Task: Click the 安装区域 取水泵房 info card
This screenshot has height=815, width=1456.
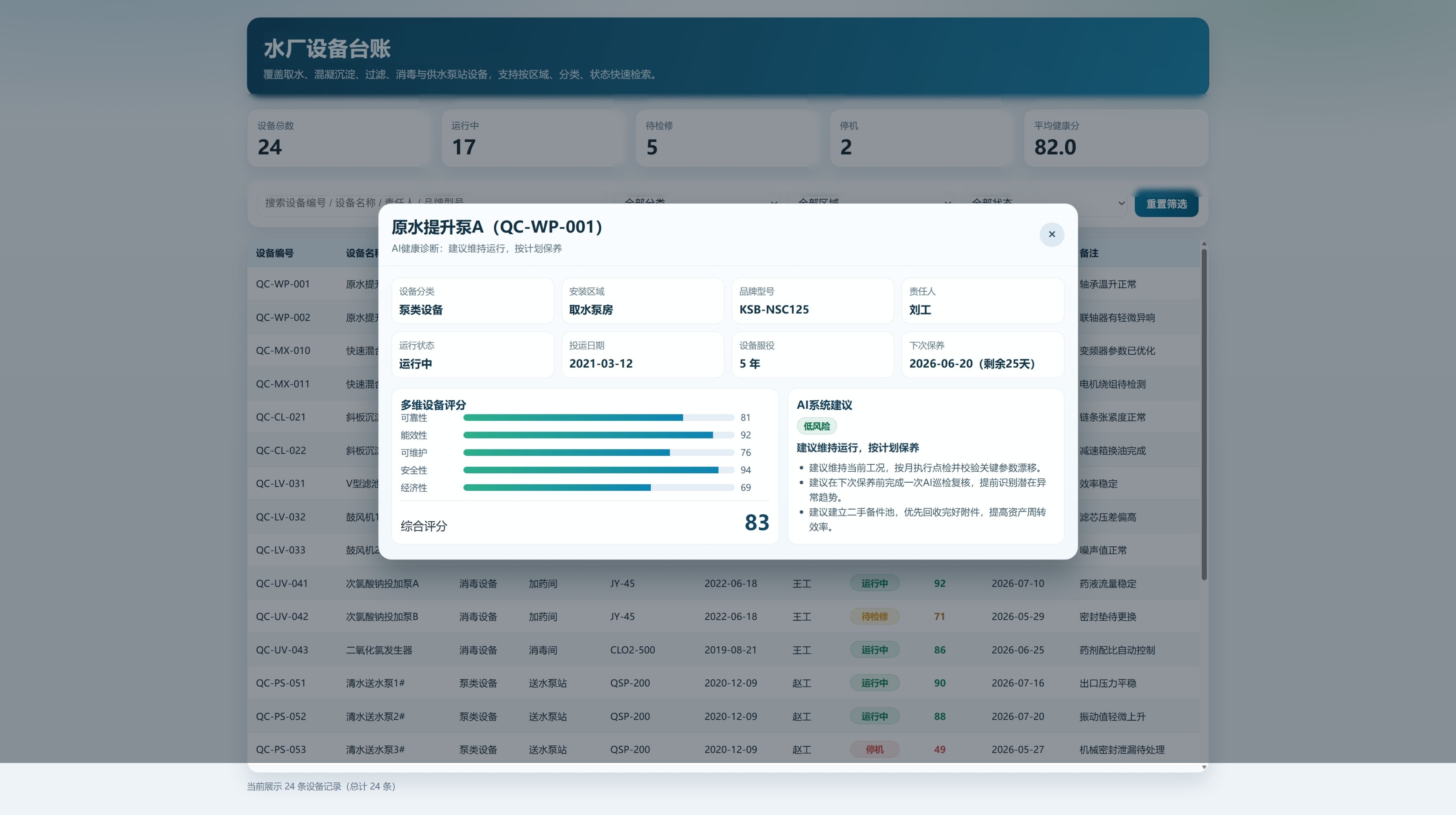Action: point(642,301)
